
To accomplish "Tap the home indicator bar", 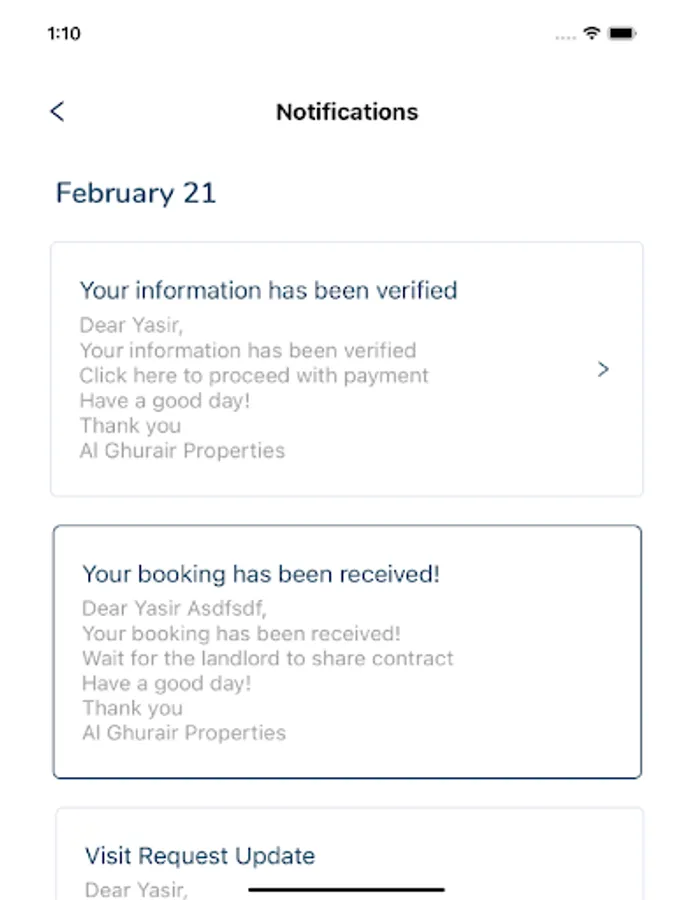I will click(346, 888).
